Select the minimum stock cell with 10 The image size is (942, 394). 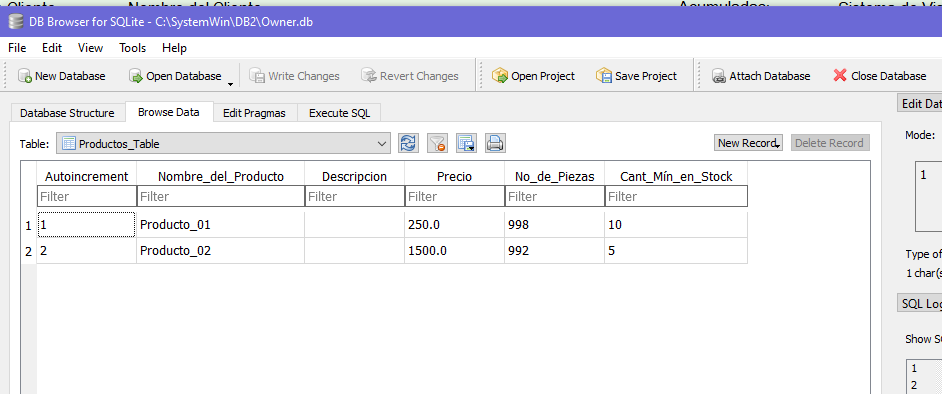click(676, 225)
